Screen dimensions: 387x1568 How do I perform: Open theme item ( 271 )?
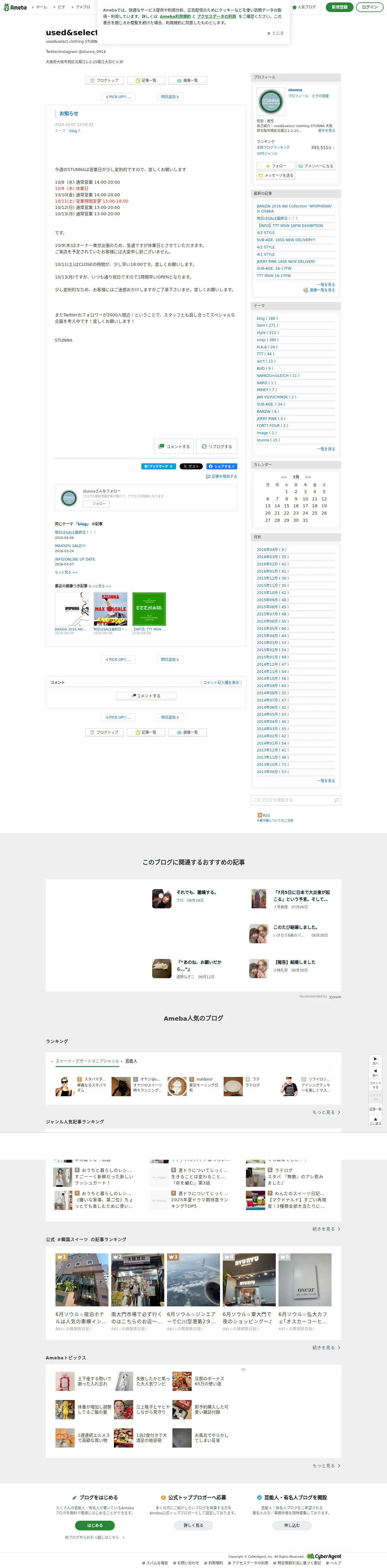pyautogui.click(x=268, y=326)
